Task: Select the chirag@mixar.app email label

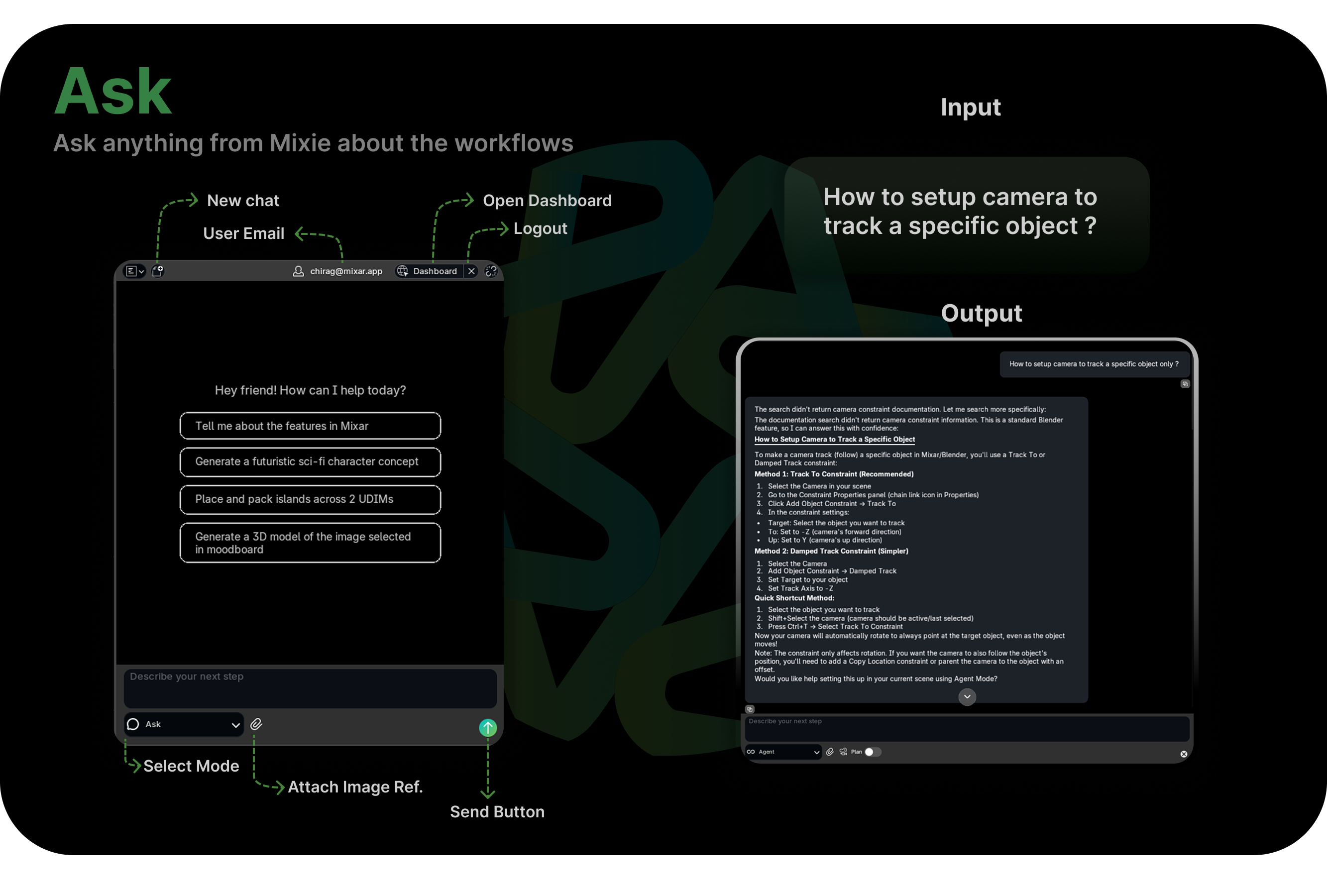Action: click(346, 271)
